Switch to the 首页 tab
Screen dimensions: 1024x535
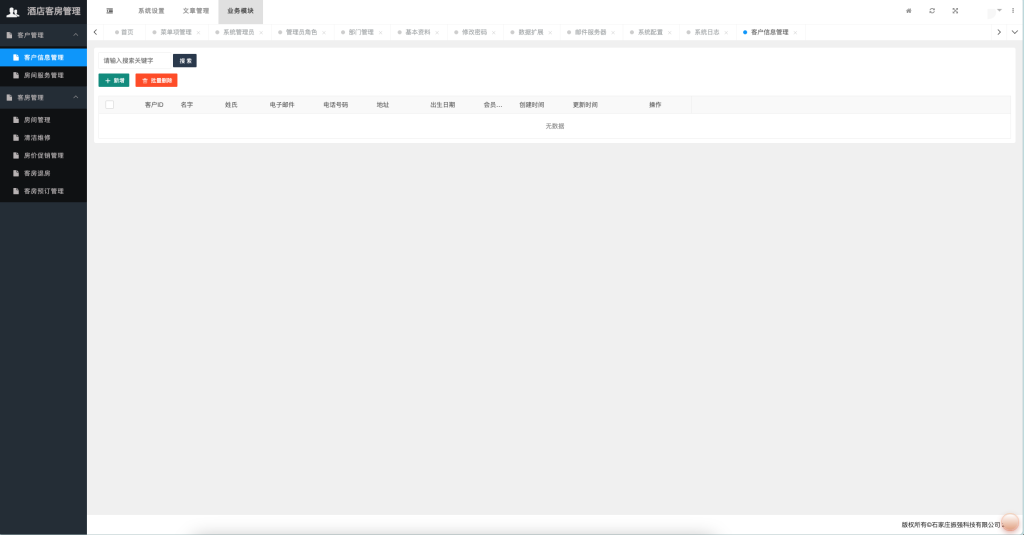[126, 32]
